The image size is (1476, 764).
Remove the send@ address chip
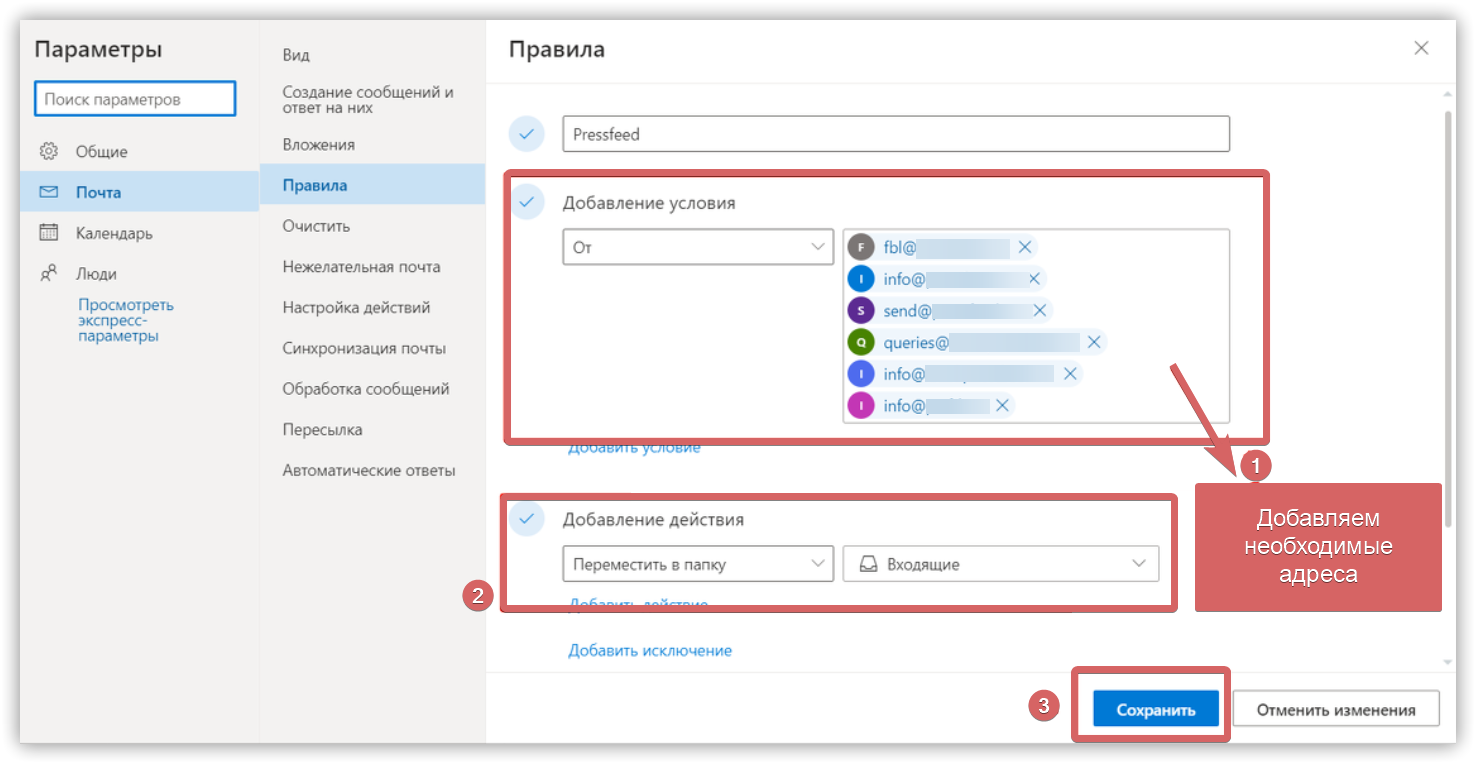[x=1039, y=311]
